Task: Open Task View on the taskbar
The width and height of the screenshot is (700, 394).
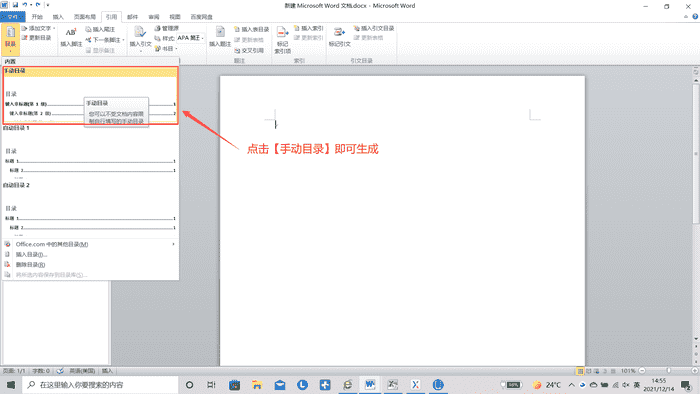Action: 211,385
